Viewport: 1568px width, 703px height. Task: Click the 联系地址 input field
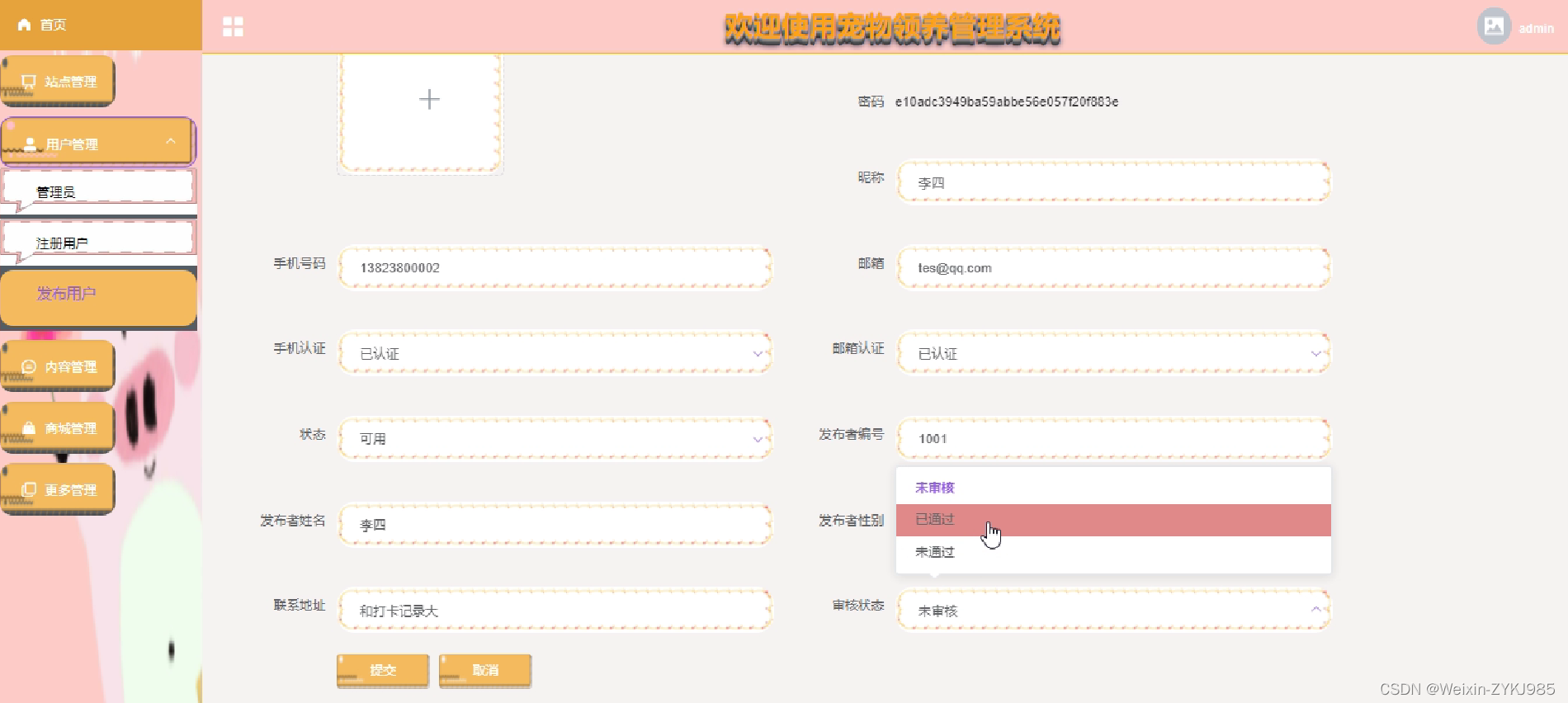pos(555,610)
